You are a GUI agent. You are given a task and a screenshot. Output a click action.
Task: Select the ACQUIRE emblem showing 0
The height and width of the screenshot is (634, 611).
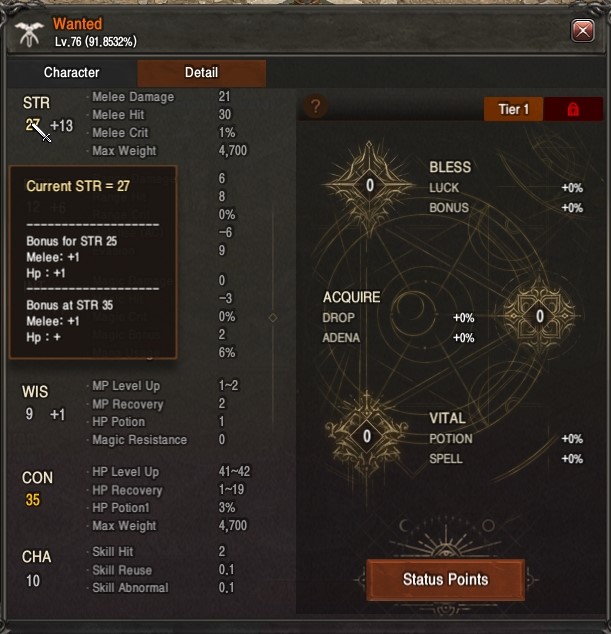(x=539, y=316)
